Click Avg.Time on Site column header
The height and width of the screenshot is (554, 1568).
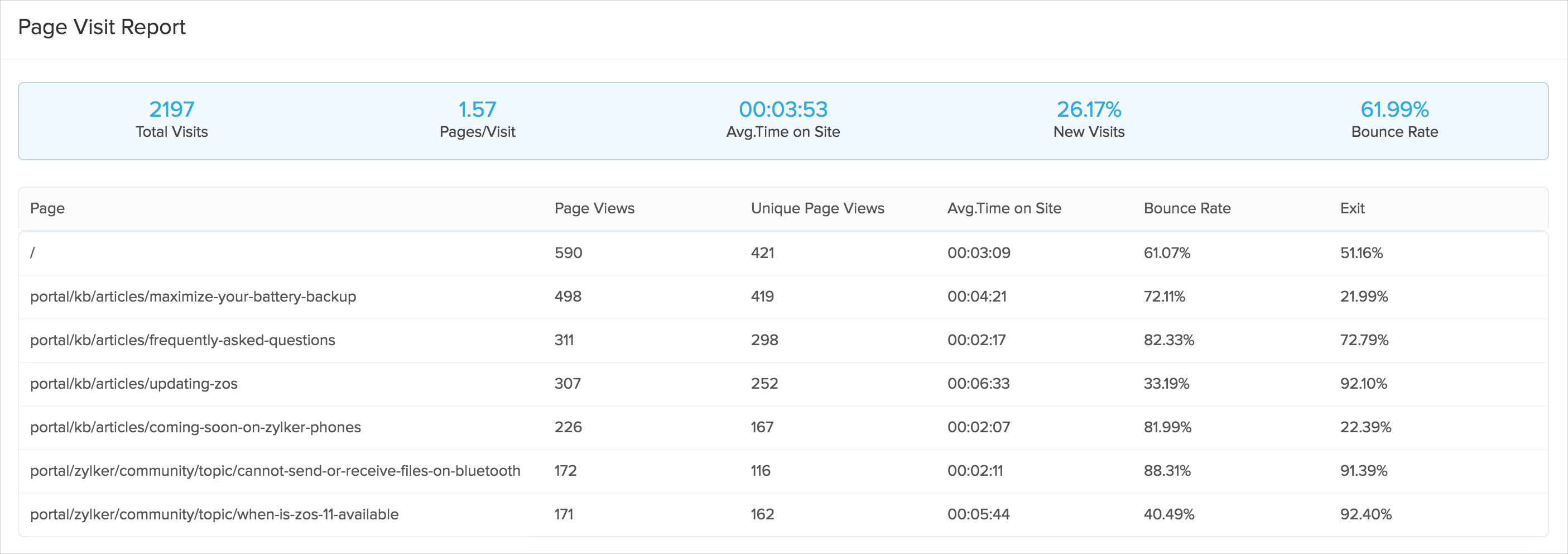tap(1004, 208)
